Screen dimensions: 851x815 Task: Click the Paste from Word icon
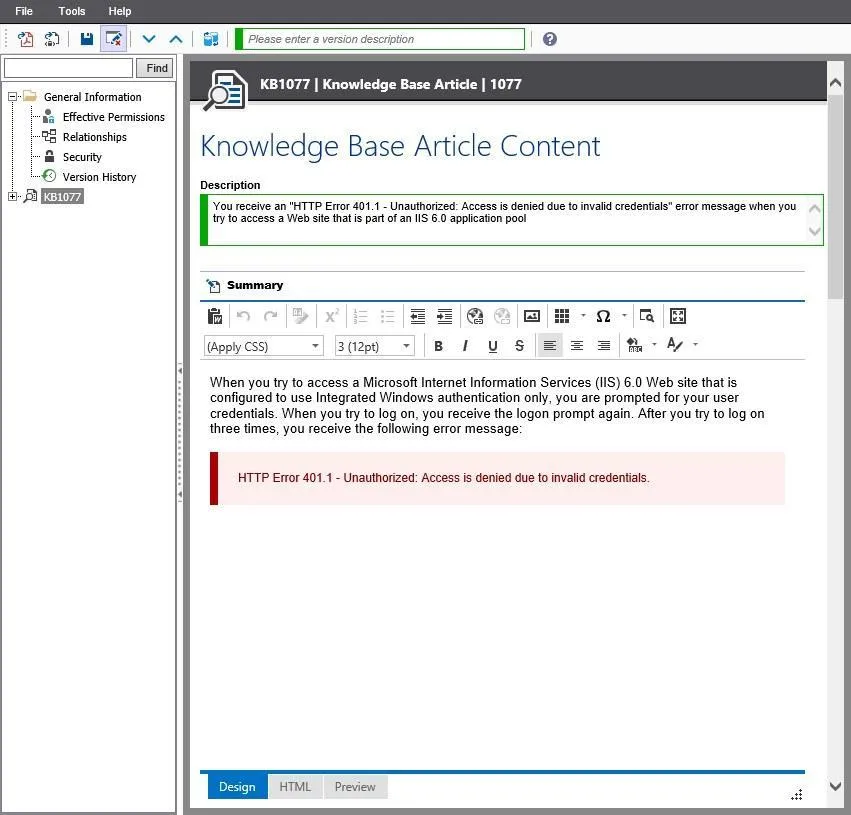click(215, 316)
